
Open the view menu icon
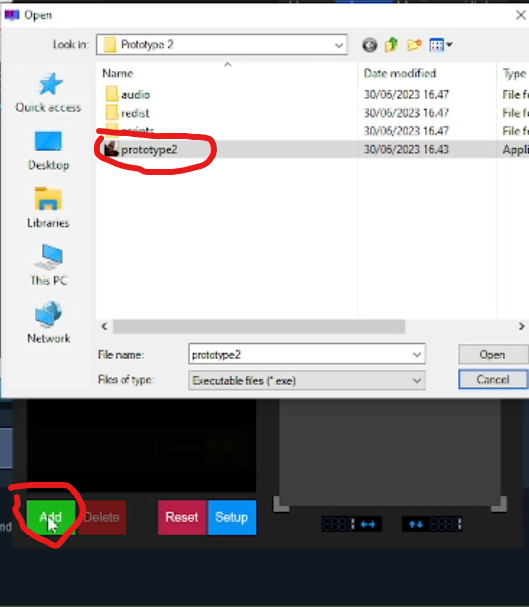pos(440,45)
